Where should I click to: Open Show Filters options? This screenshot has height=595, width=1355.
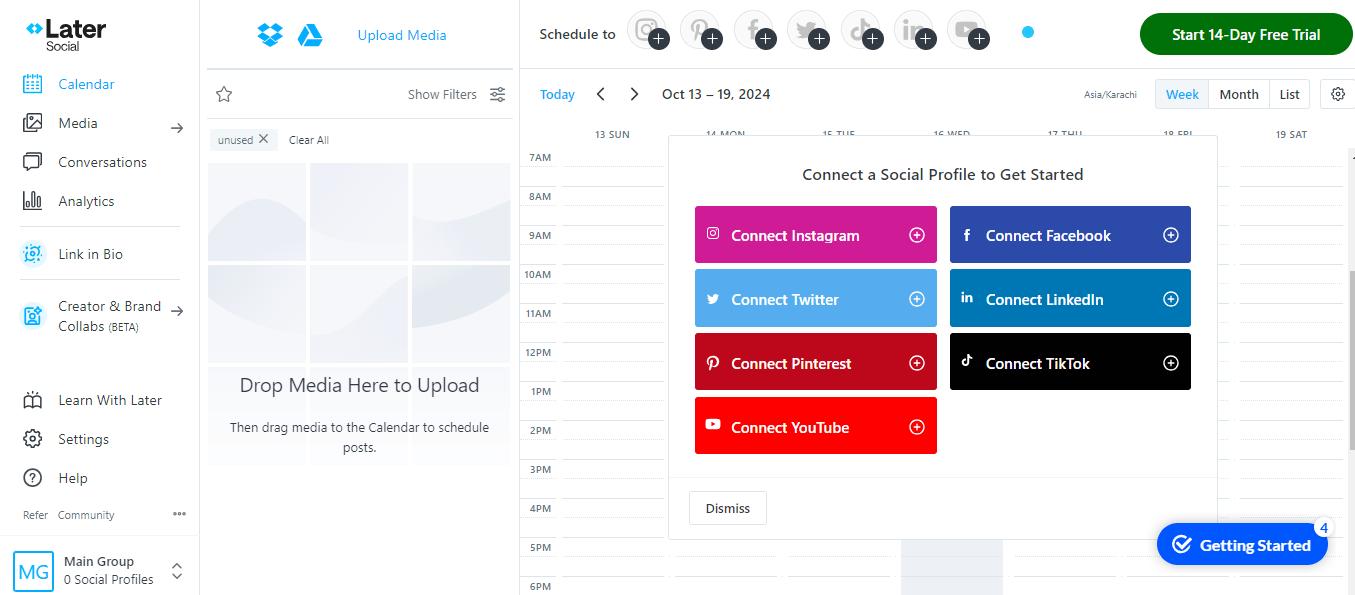(x=456, y=94)
